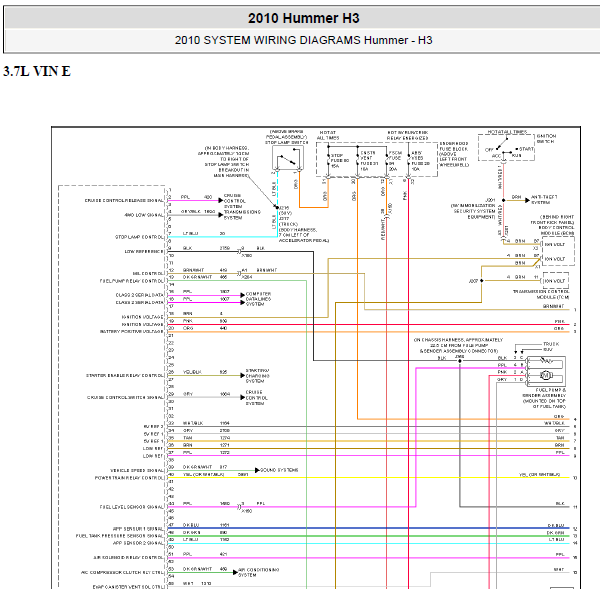This screenshot has height=589, width=600.
Task: Click wire label "ORG" at pin 20
Action: (188, 328)
